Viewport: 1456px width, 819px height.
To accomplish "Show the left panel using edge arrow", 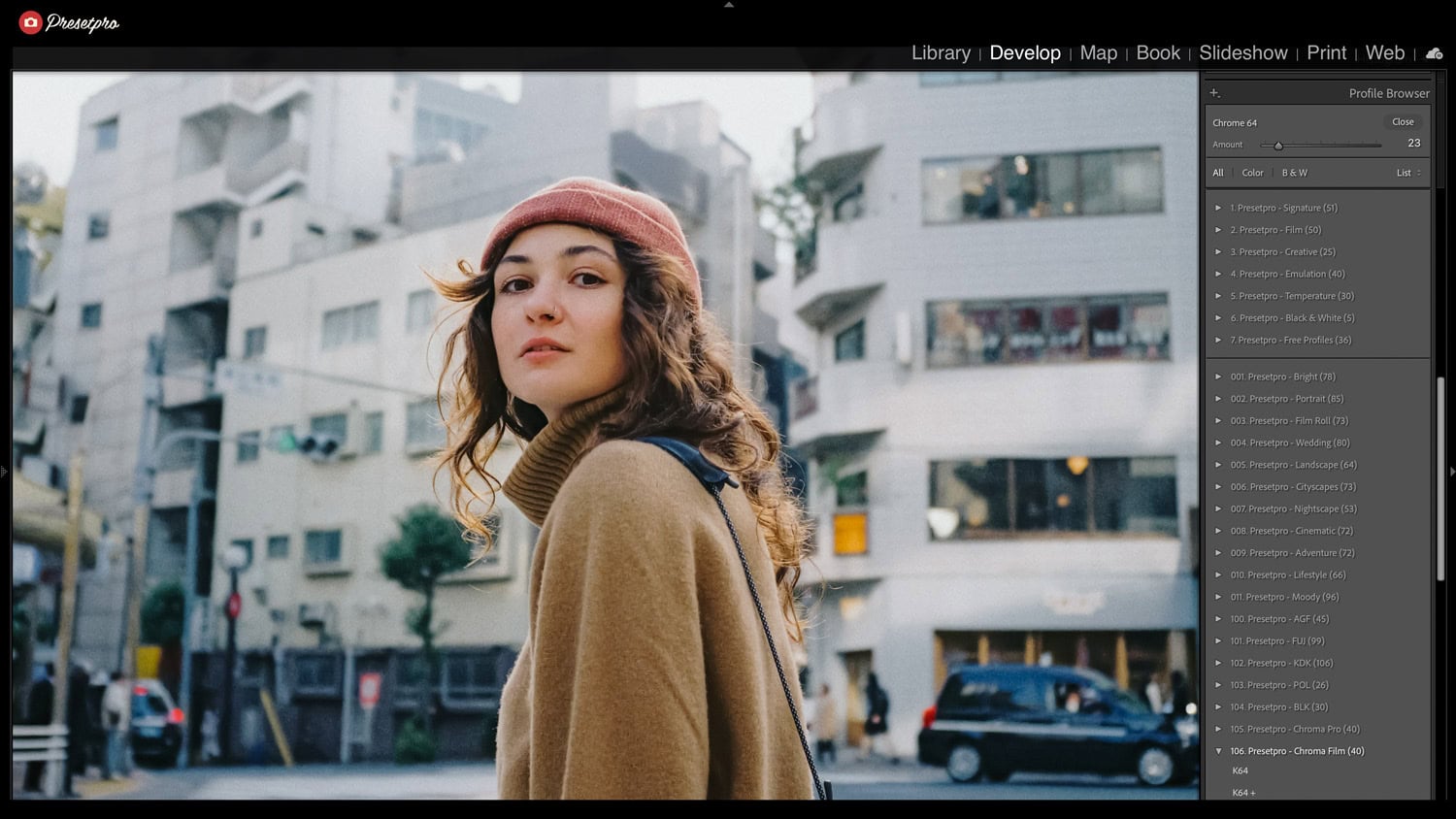I will coord(4,473).
